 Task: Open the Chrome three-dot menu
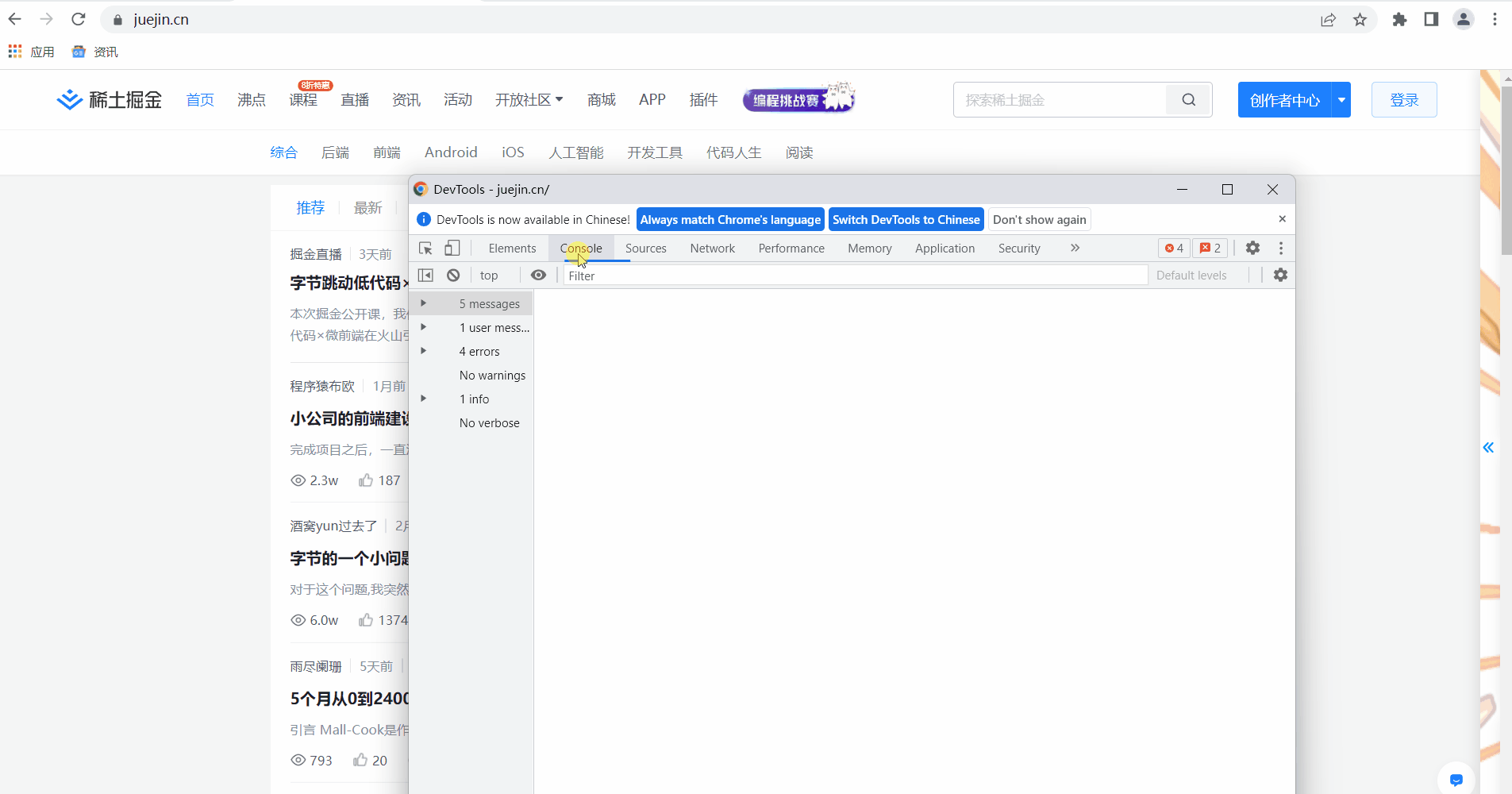tap(1495, 20)
